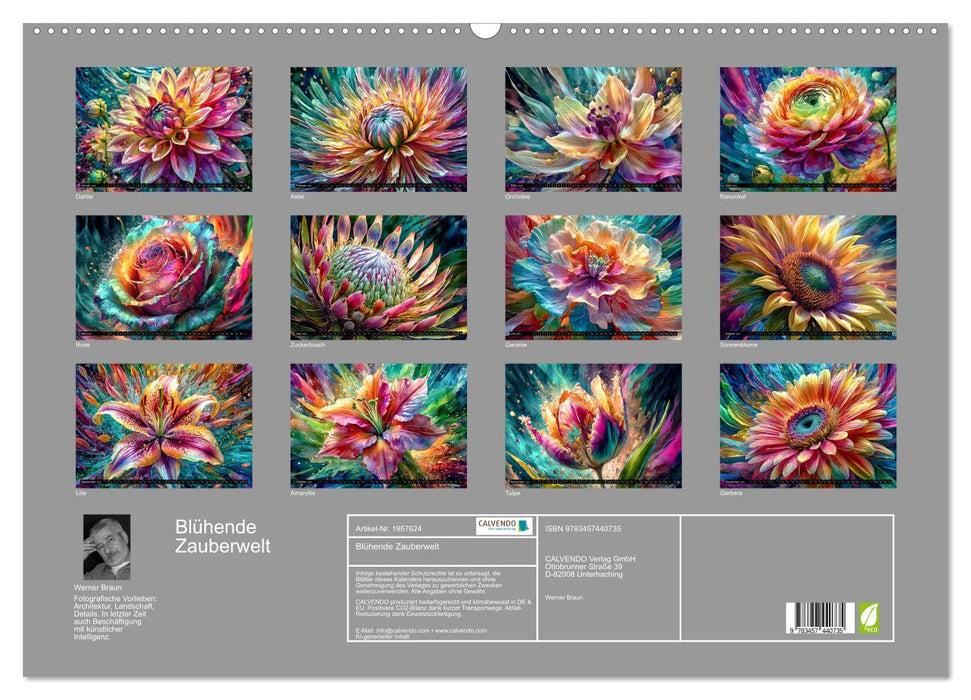Click Werner Braun's portrait photo

coord(106,547)
